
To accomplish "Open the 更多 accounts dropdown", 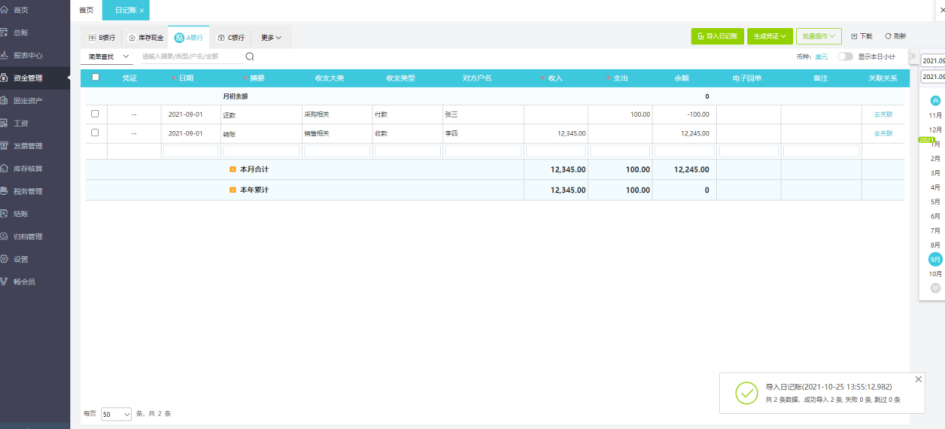I will [271, 37].
